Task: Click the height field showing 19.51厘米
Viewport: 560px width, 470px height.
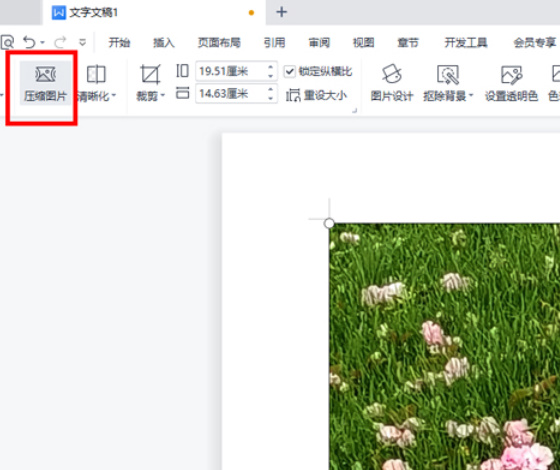Action: 231,71
